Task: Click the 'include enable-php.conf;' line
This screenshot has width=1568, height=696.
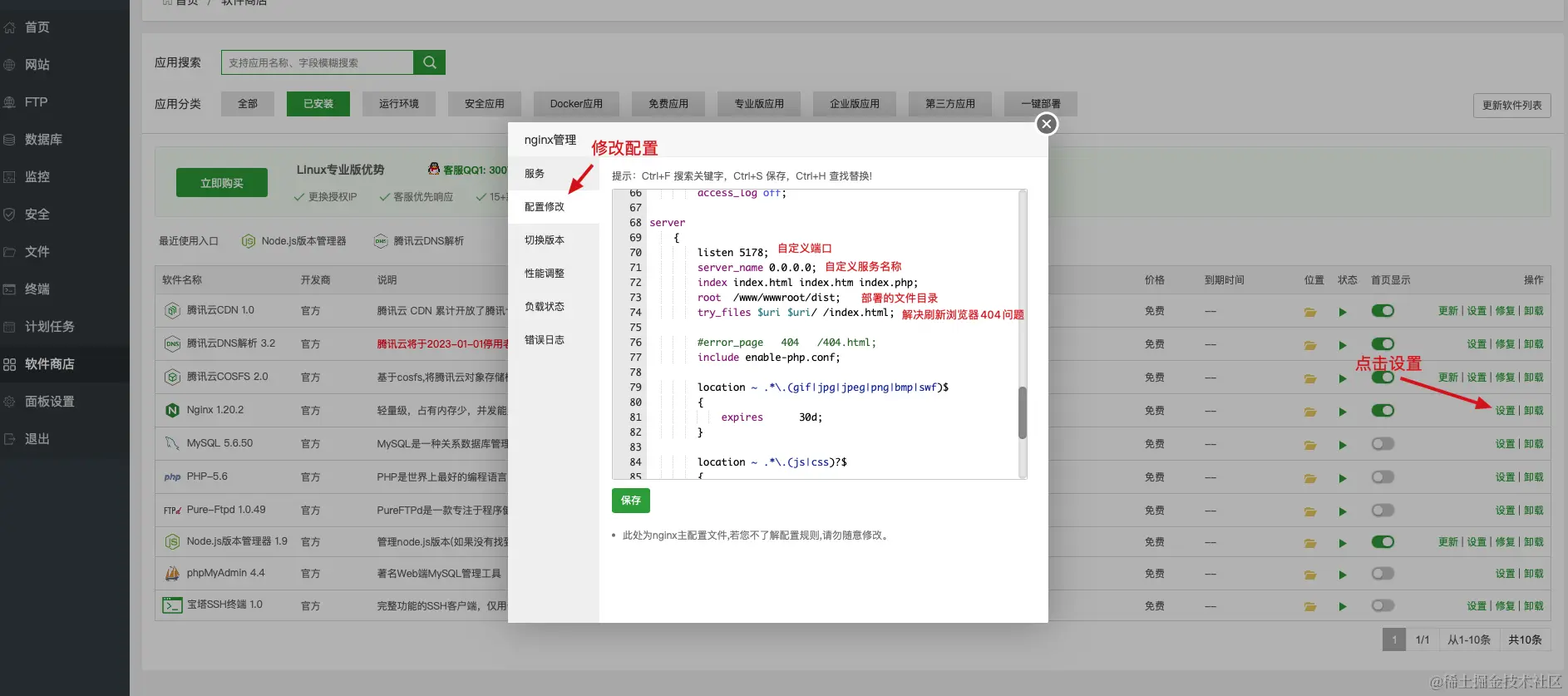Action: tap(768, 358)
